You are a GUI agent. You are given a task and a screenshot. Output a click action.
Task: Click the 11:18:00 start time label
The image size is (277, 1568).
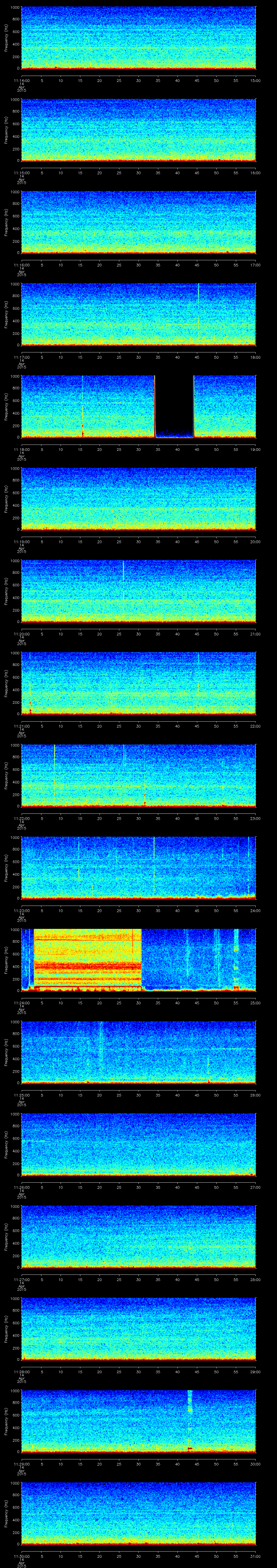pos(21,449)
